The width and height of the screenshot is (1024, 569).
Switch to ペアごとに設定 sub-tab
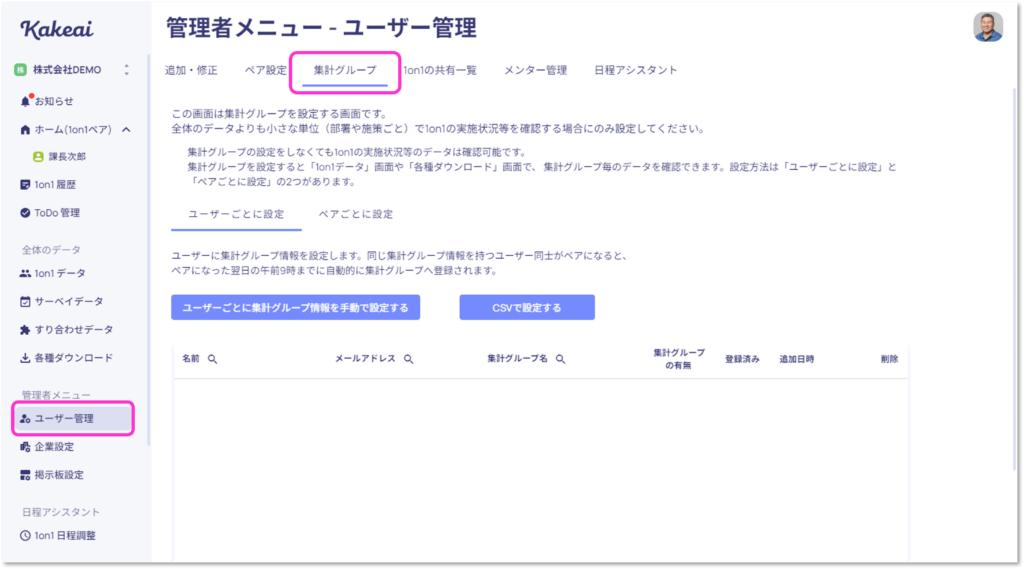coord(355,214)
